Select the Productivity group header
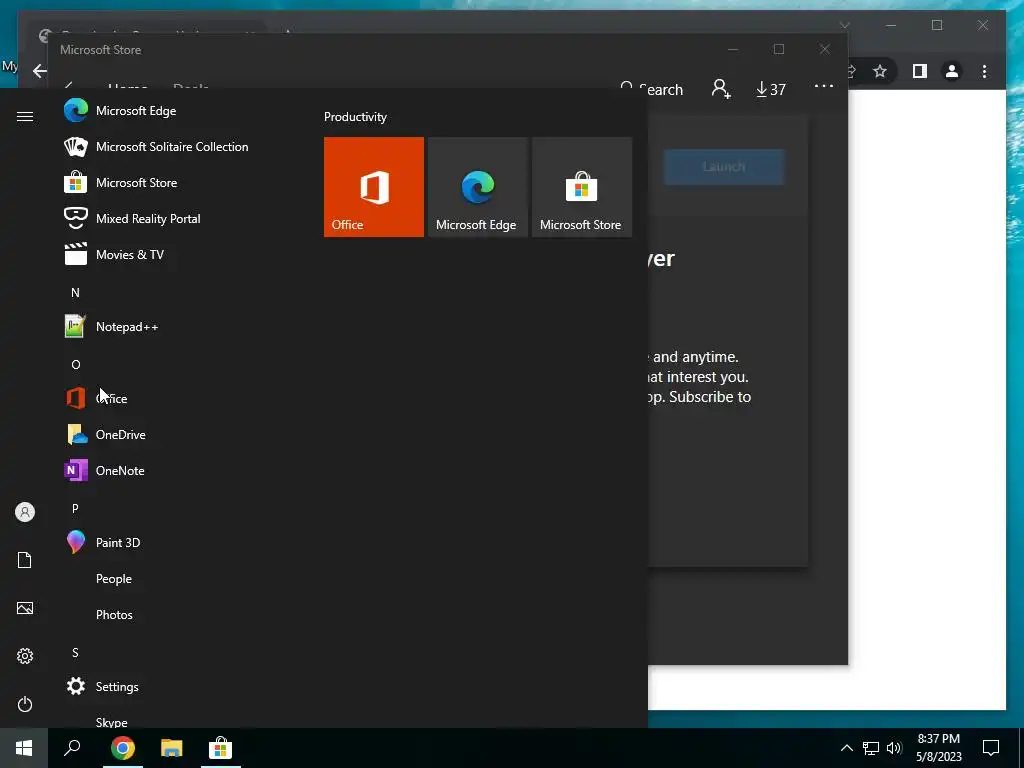This screenshot has height=768, width=1024. [355, 117]
